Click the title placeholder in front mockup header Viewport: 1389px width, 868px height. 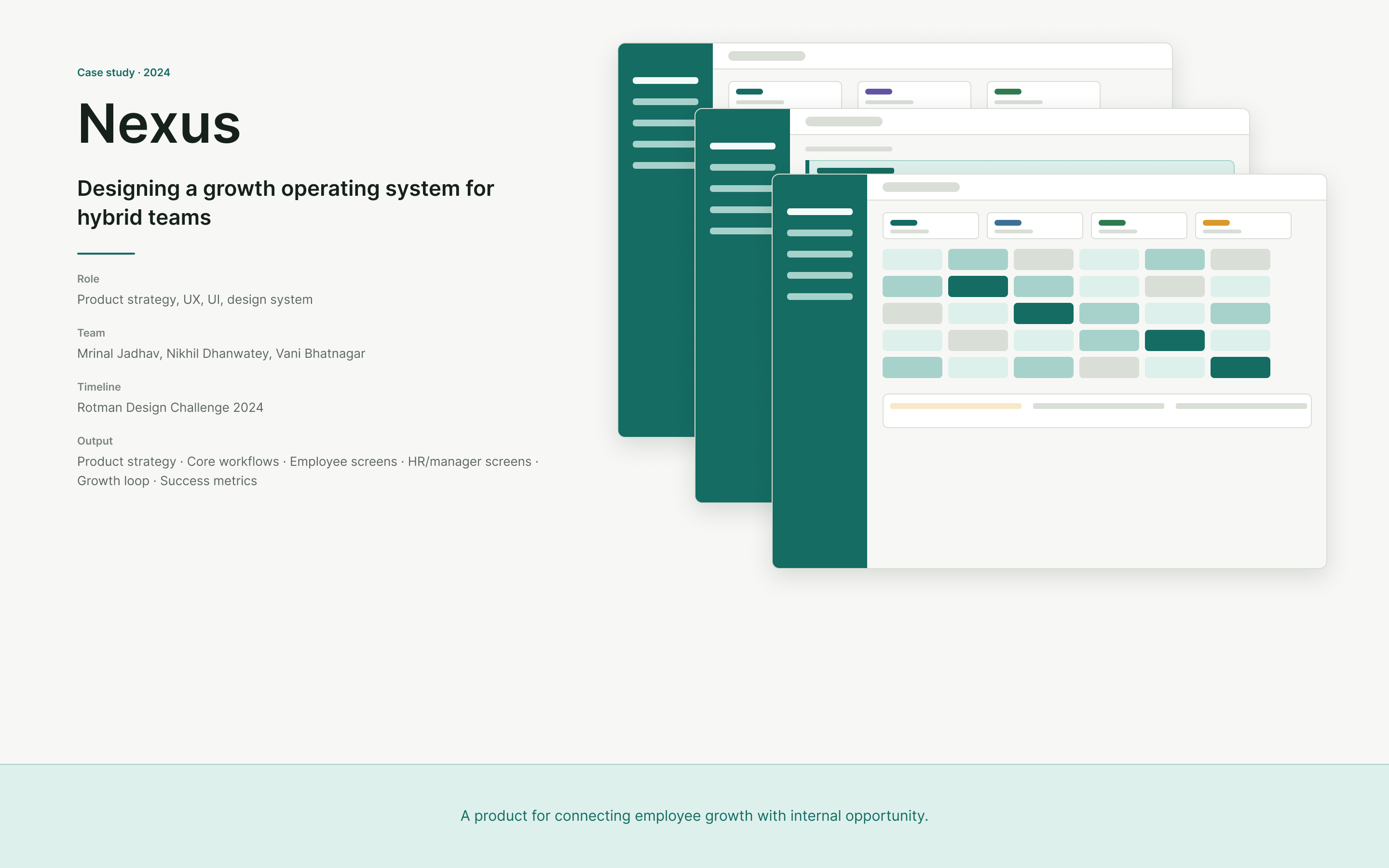point(921,187)
